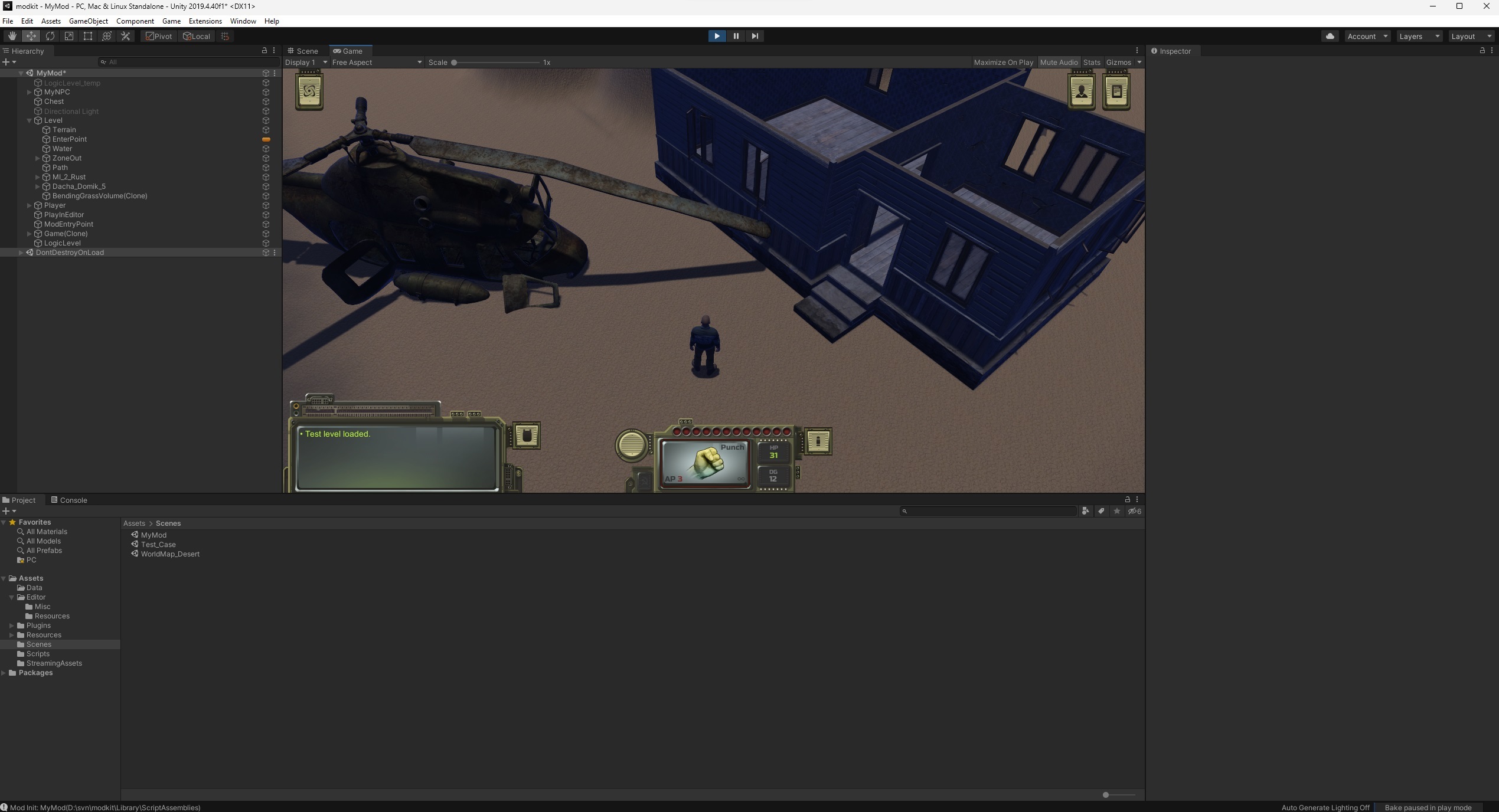The image size is (1499, 812).
Task: Collapse the Level object
Action: (x=30, y=120)
